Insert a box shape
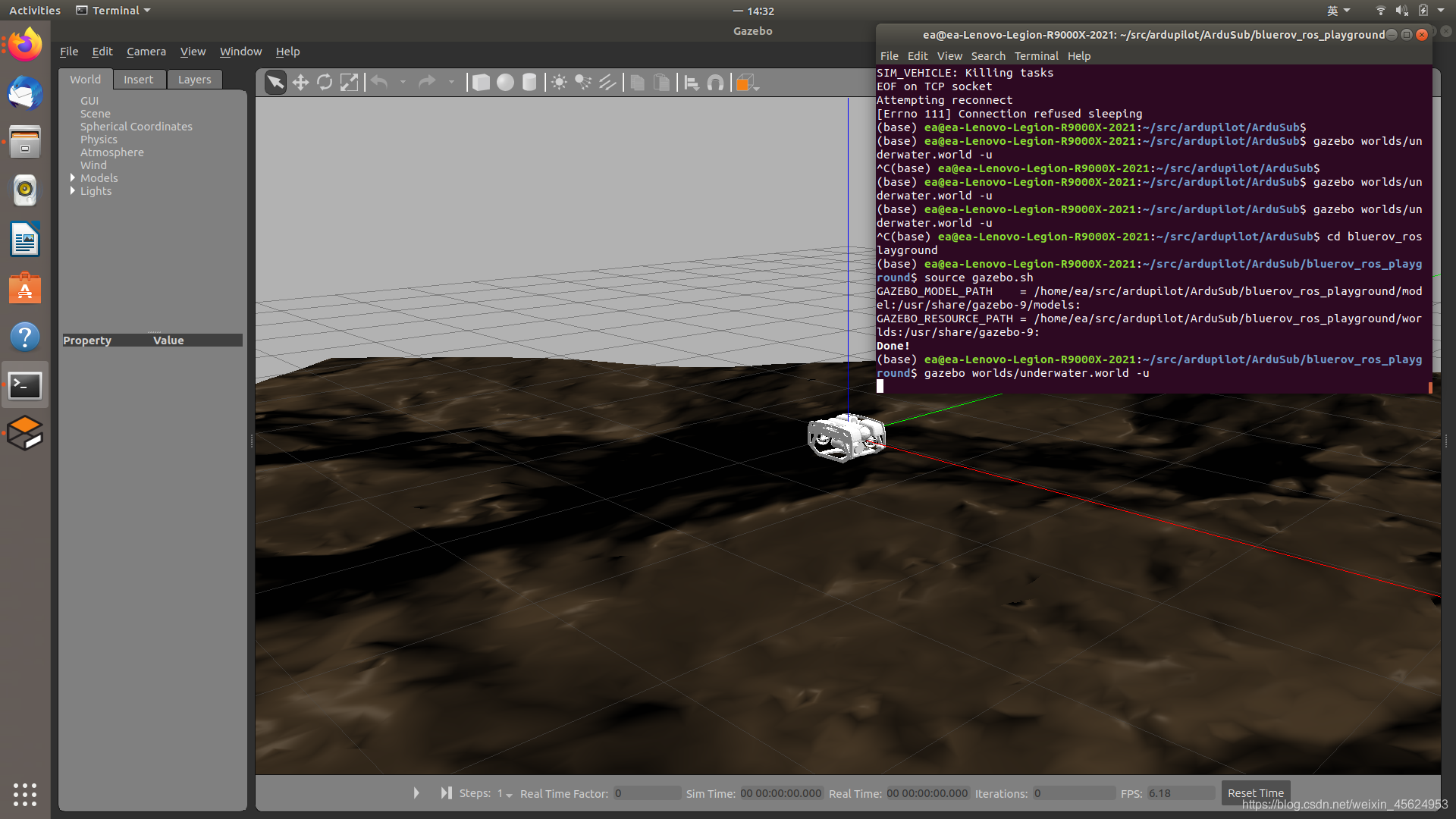Viewport: 1456px width, 819px height. 481,83
